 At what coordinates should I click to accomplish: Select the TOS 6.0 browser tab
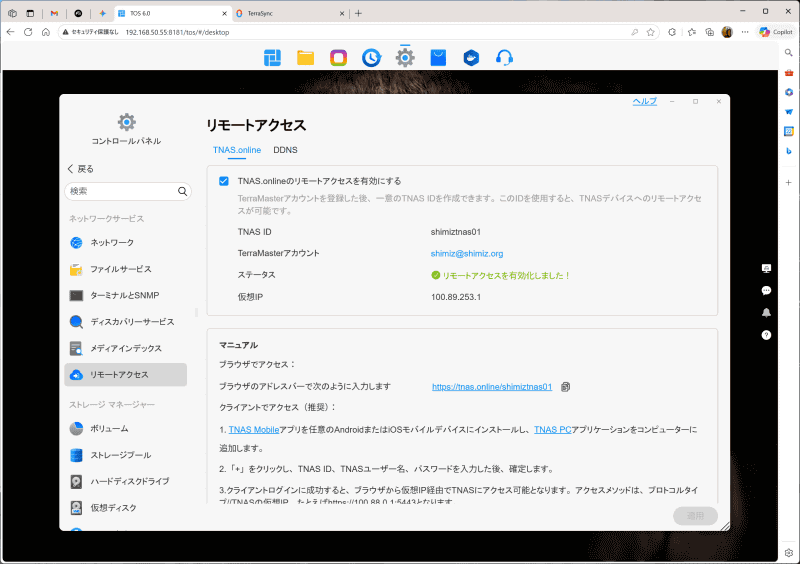click(171, 14)
